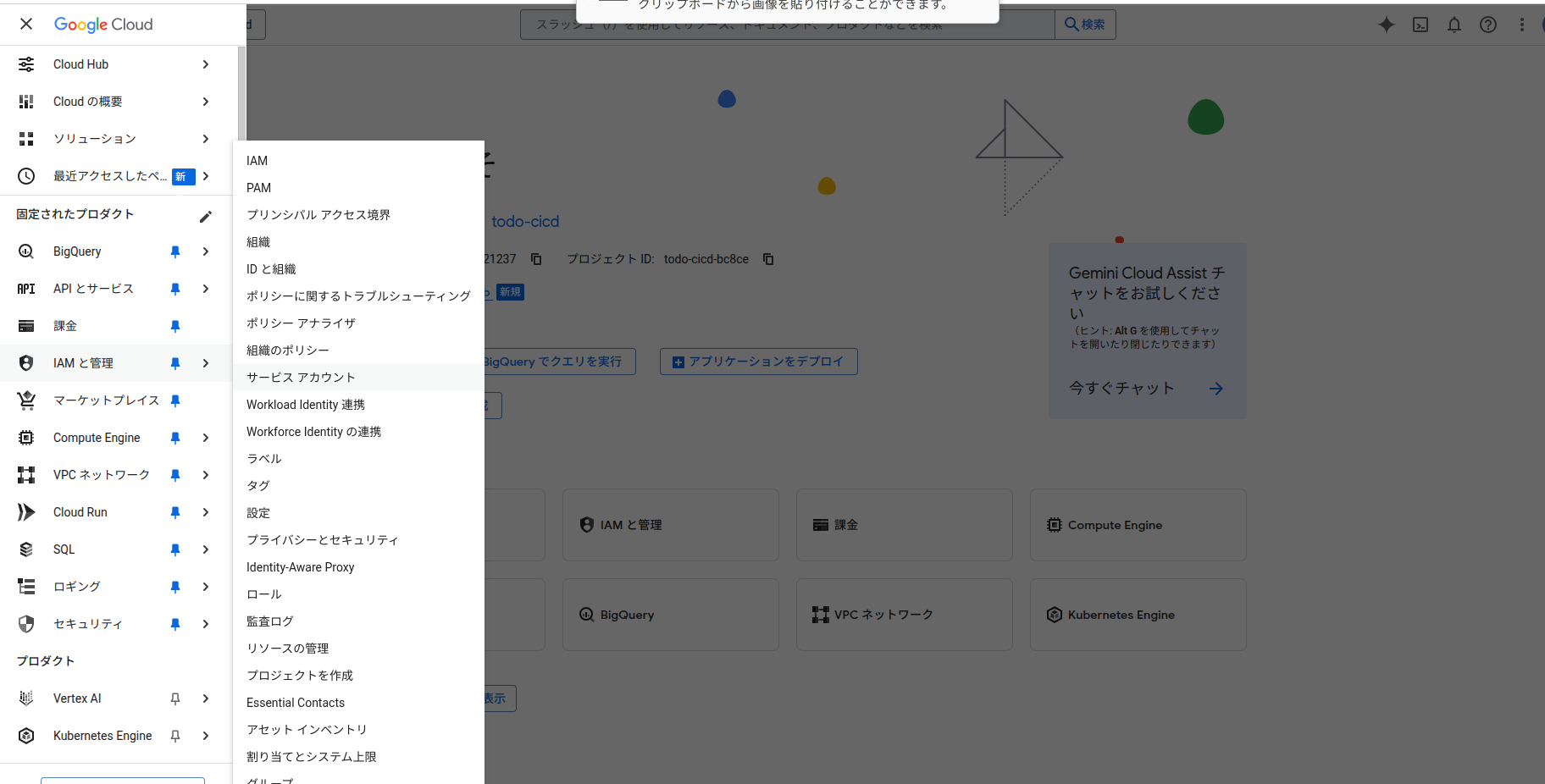This screenshot has width=1545, height=784.
Task: Open the three-dot settings menu
Action: [x=1522, y=25]
